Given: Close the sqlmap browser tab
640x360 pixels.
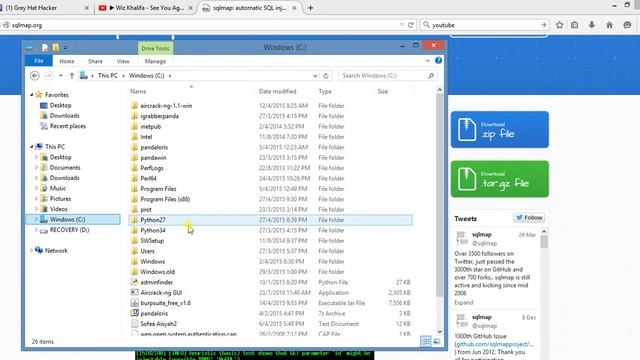Looking at the screenshot, I should coord(294,8).
